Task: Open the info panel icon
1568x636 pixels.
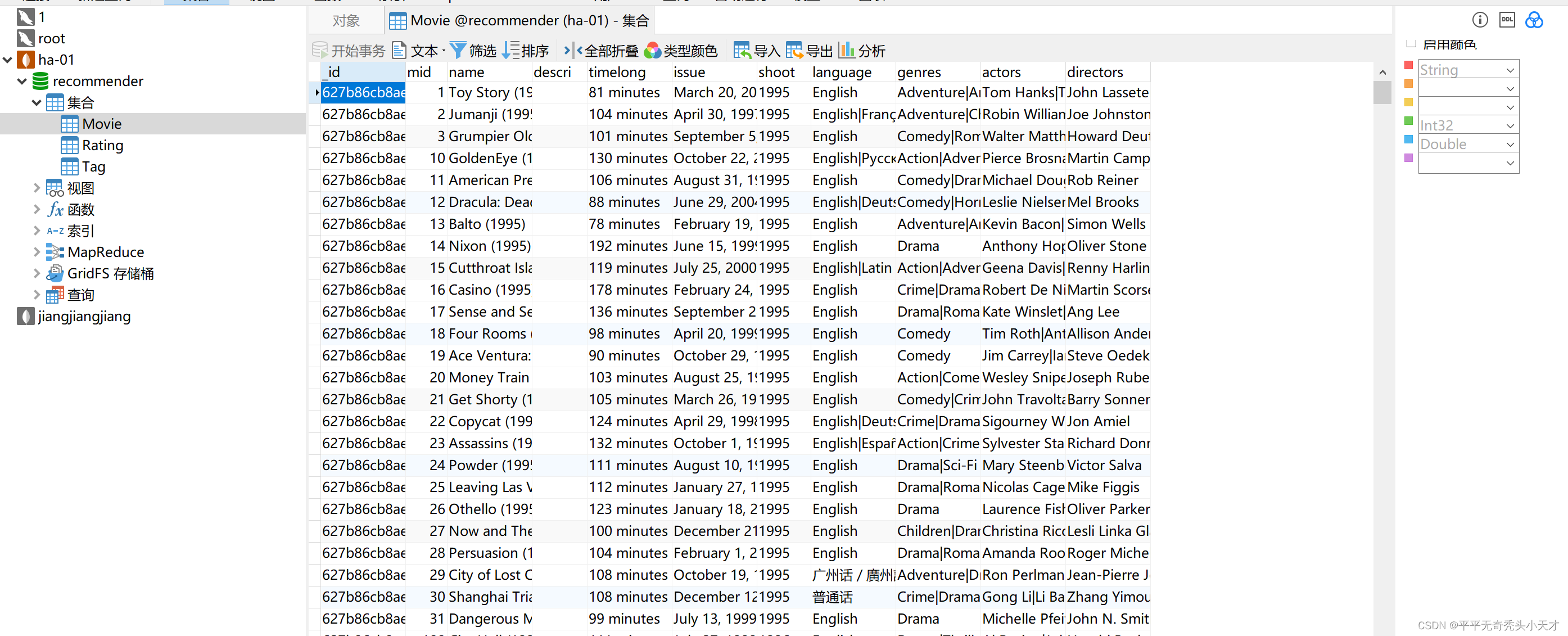Action: coord(1480,20)
